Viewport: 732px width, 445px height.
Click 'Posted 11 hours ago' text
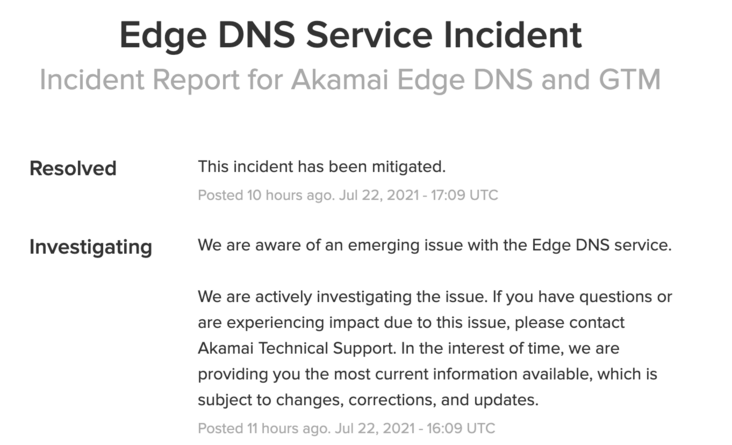pos(264,428)
